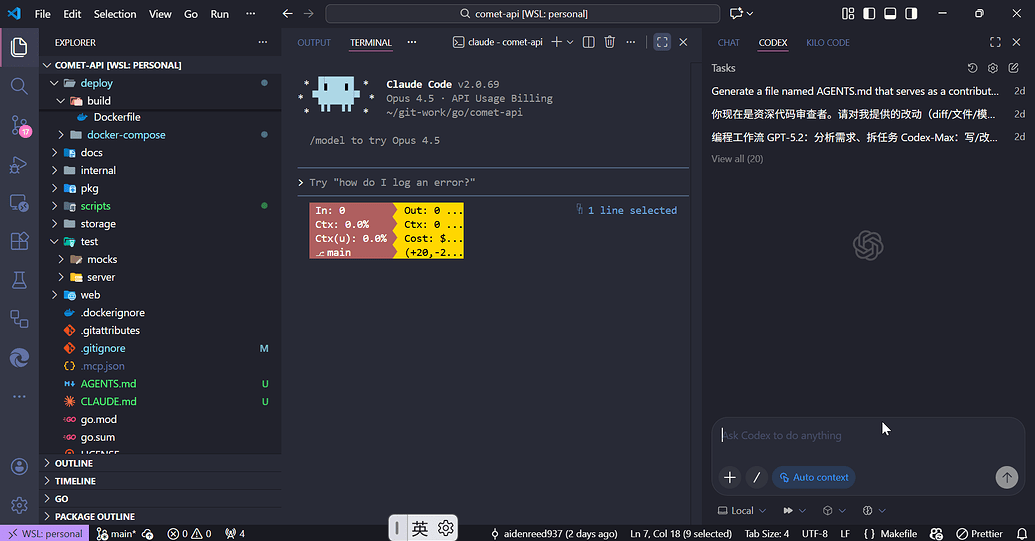Open Run and Debug view

(19, 164)
